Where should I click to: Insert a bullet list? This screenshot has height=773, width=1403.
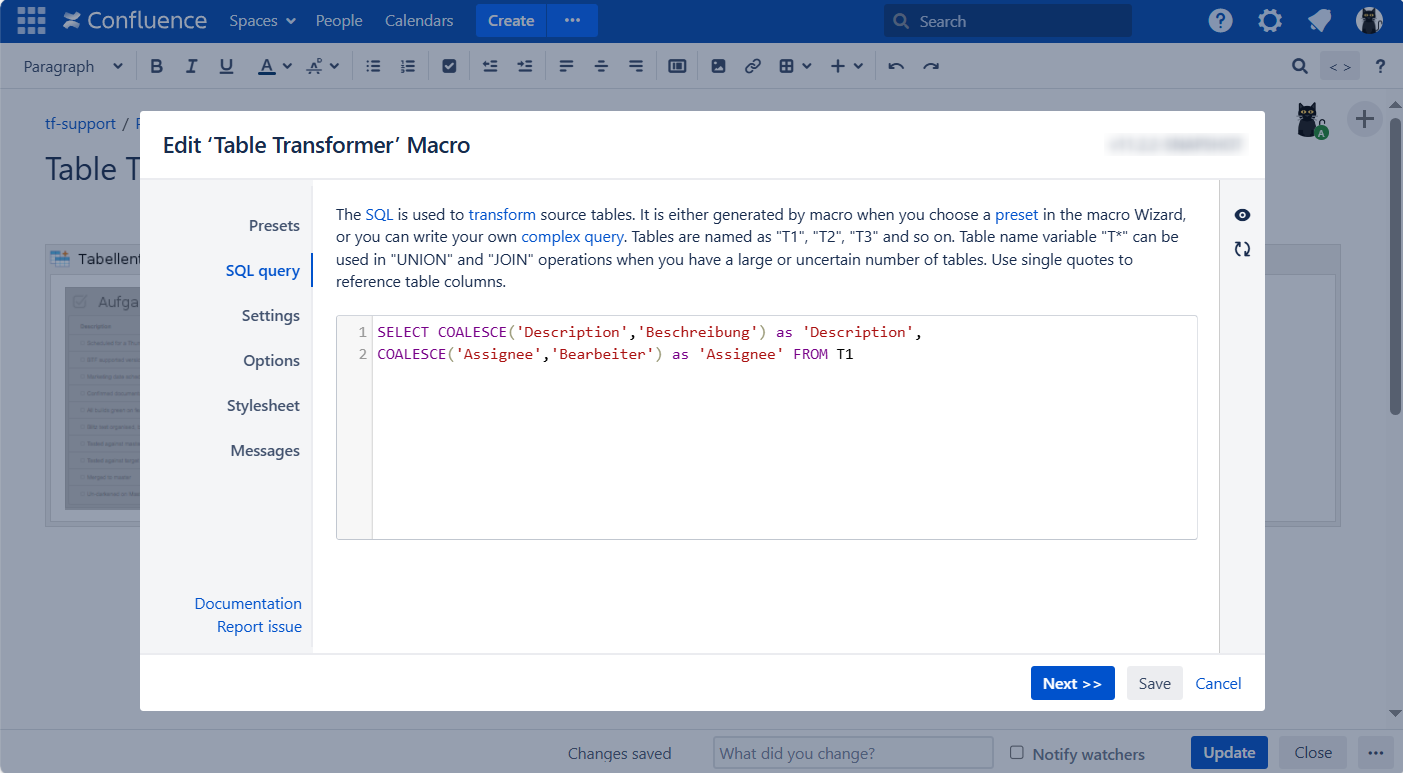pos(373,66)
